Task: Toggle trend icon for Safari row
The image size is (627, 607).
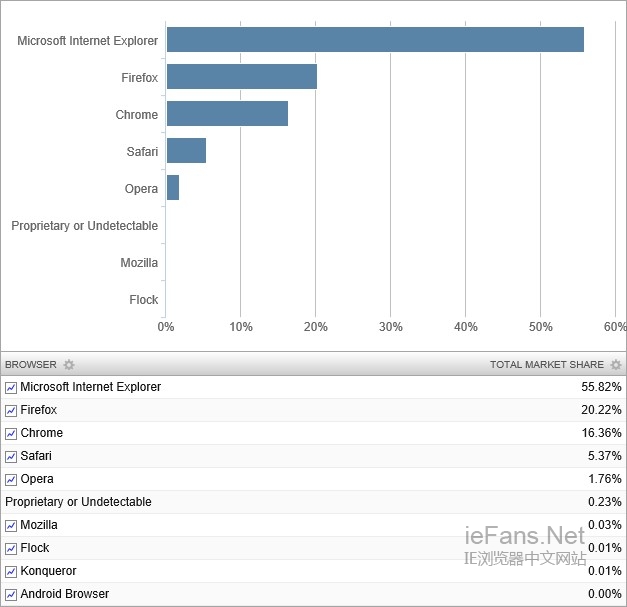Action: tap(11, 457)
